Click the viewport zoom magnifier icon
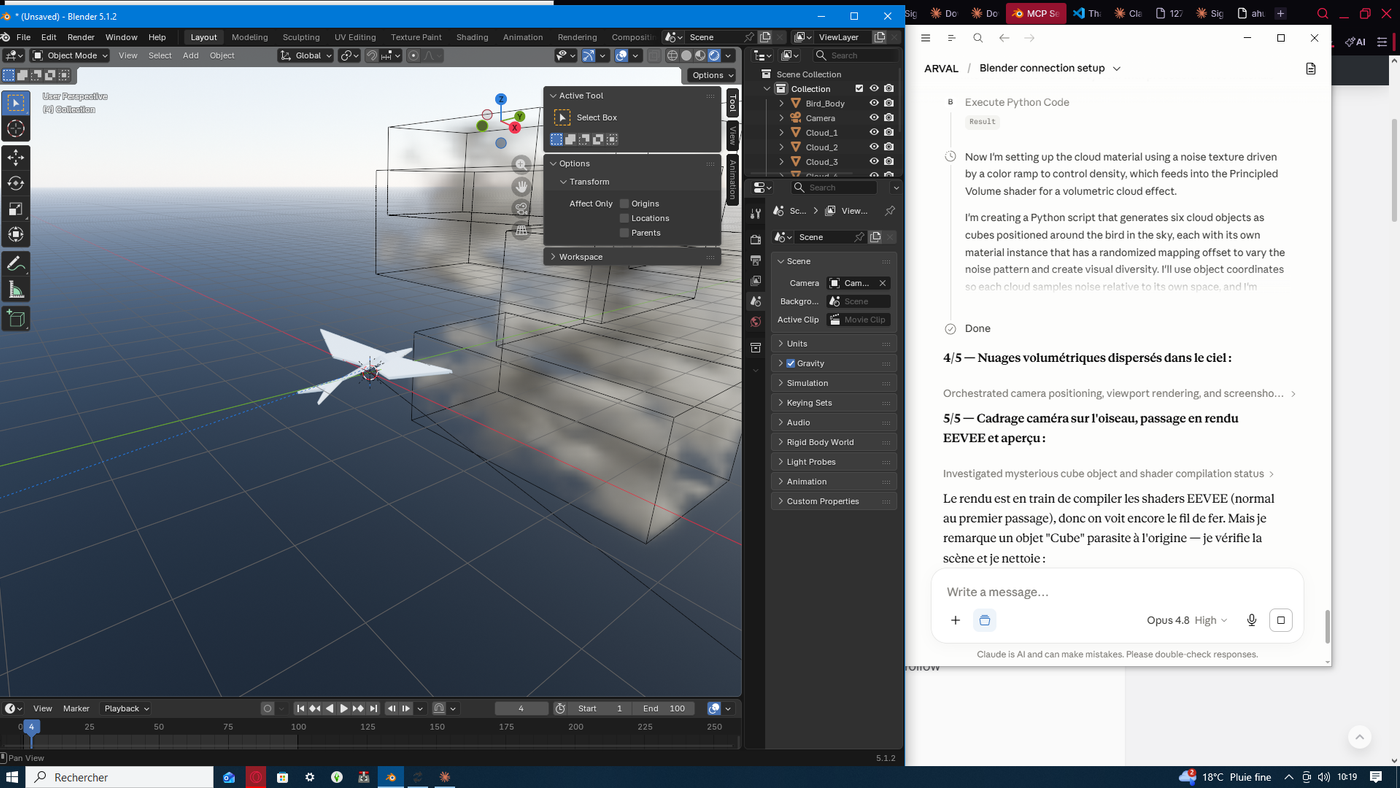This screenshot has width=1400, height=788. pos(521,165)
